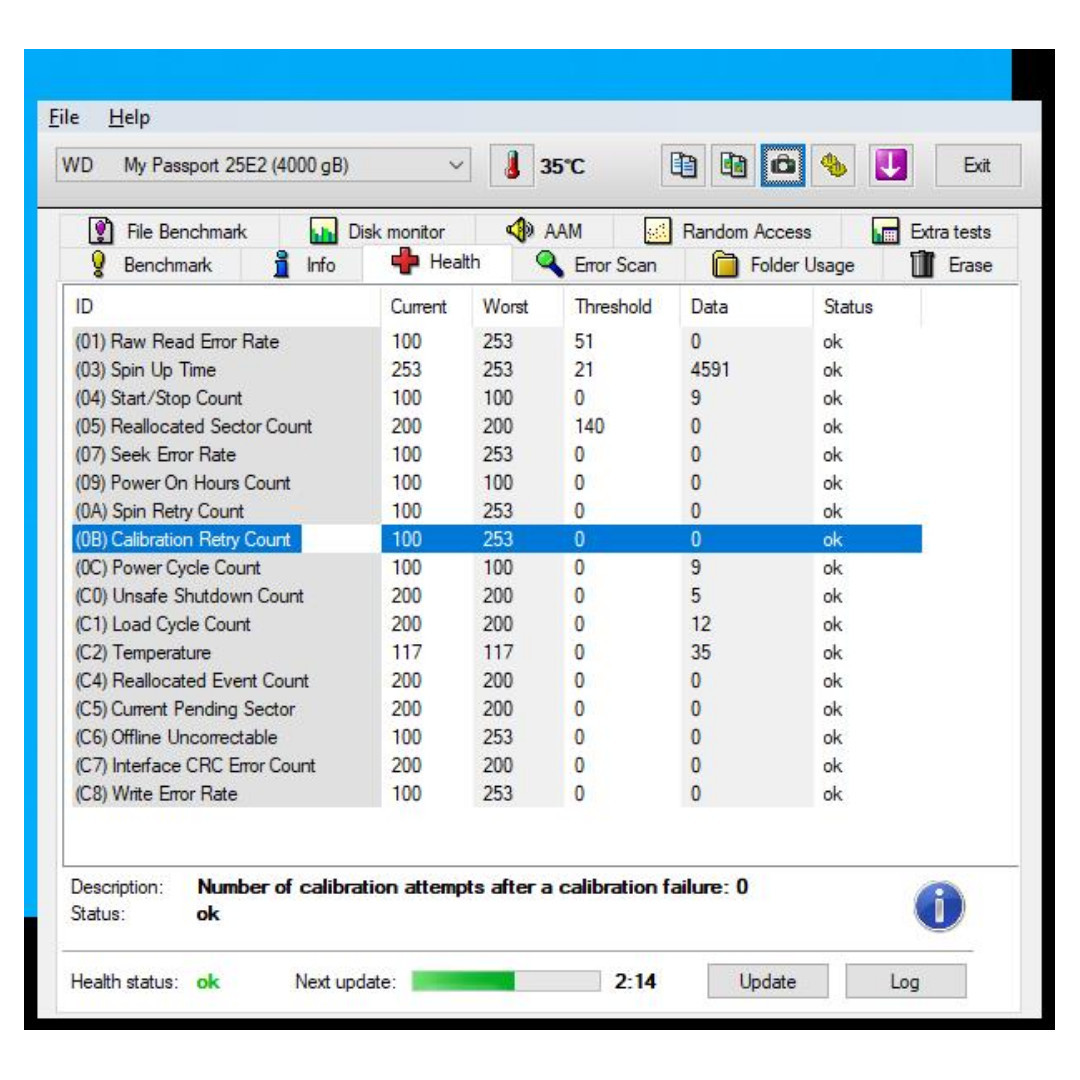Click the blue info icon near description

click(x=939, y=907)
